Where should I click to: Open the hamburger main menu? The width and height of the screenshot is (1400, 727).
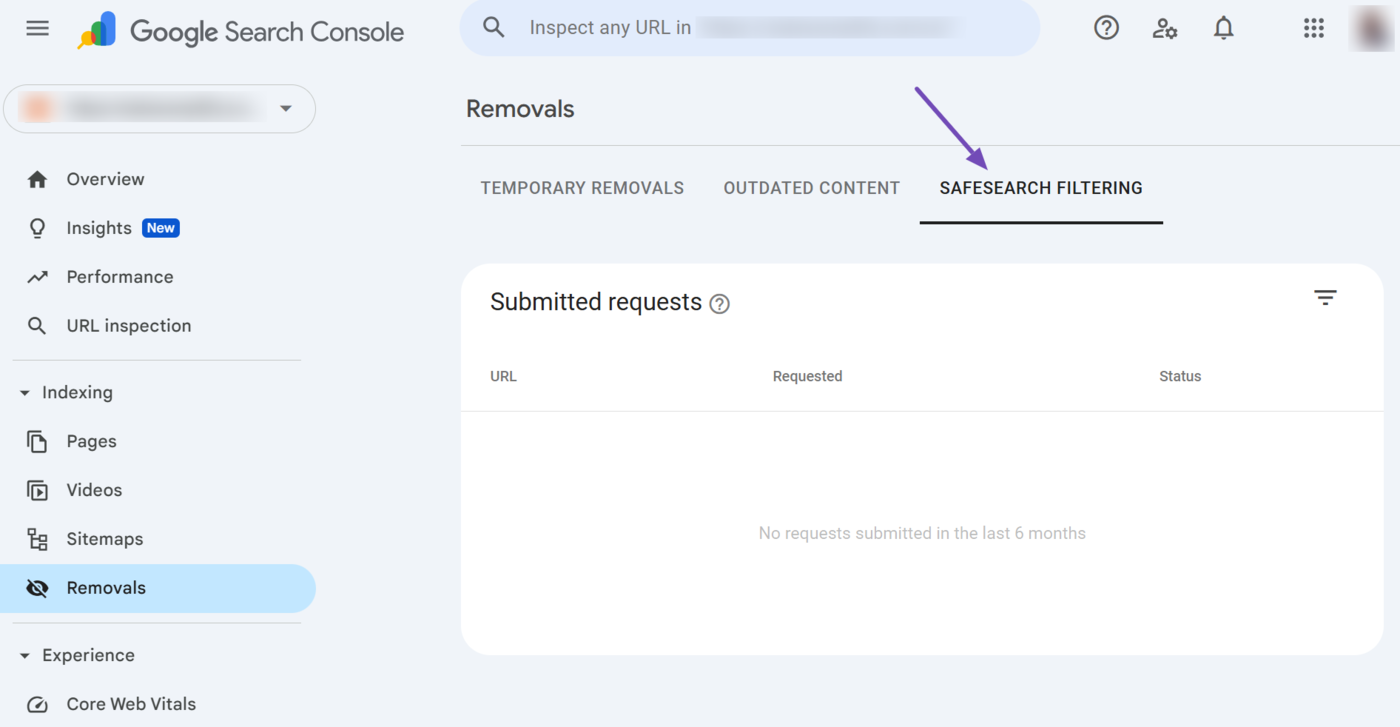[37, 28]
